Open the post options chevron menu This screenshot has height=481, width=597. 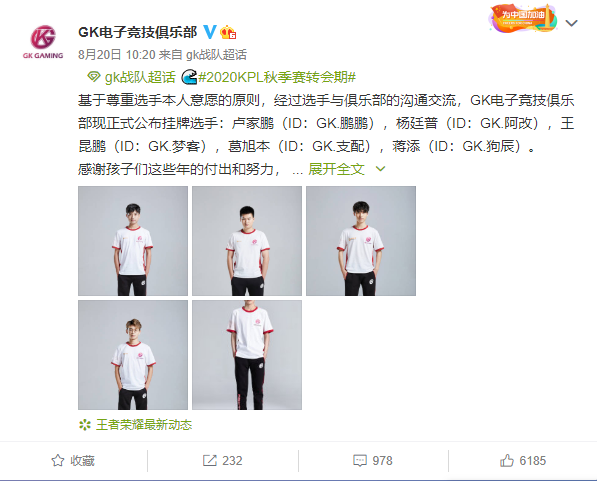click(571, 23)
